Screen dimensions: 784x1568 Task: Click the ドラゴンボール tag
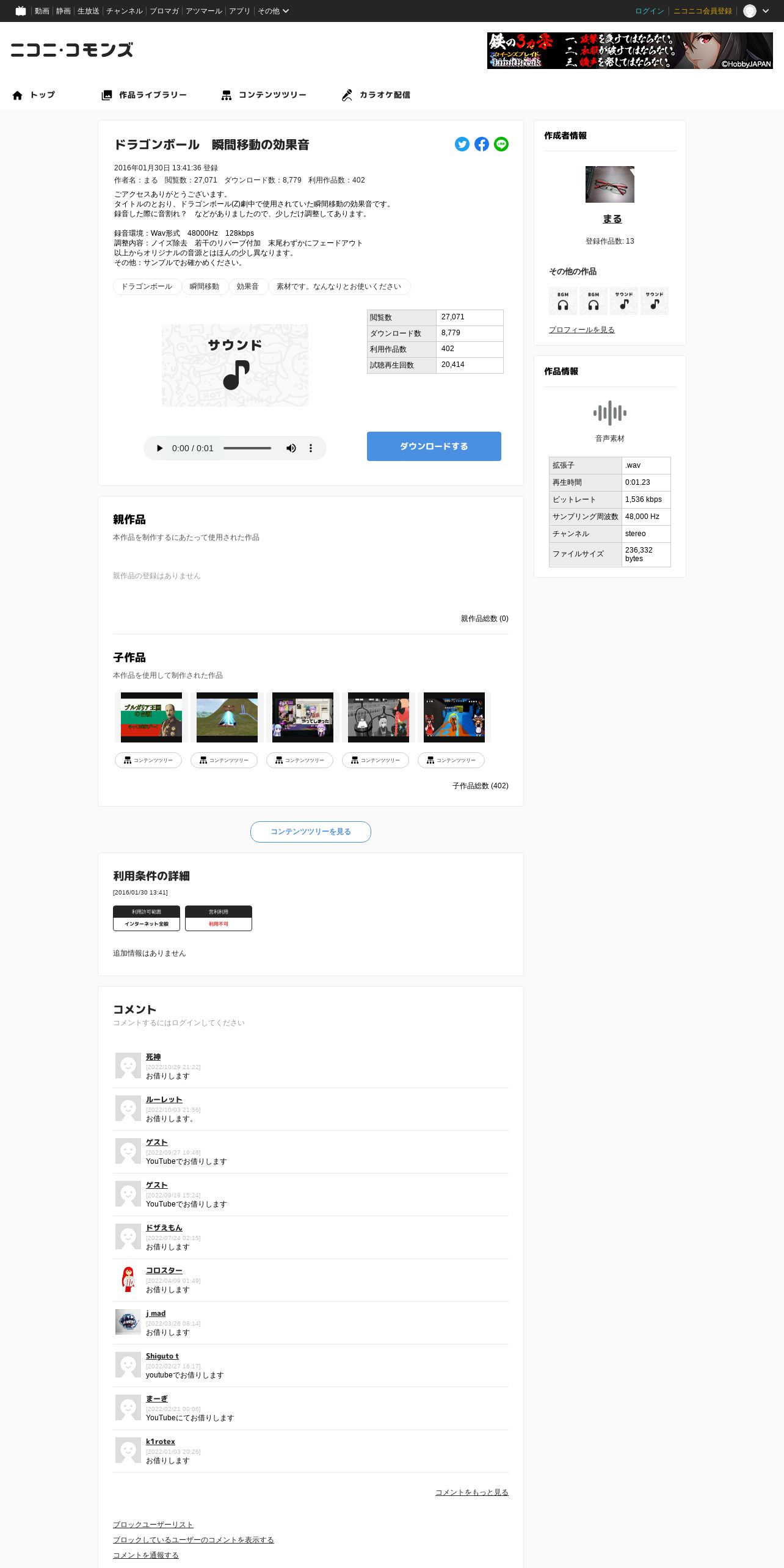pos(147,286)
